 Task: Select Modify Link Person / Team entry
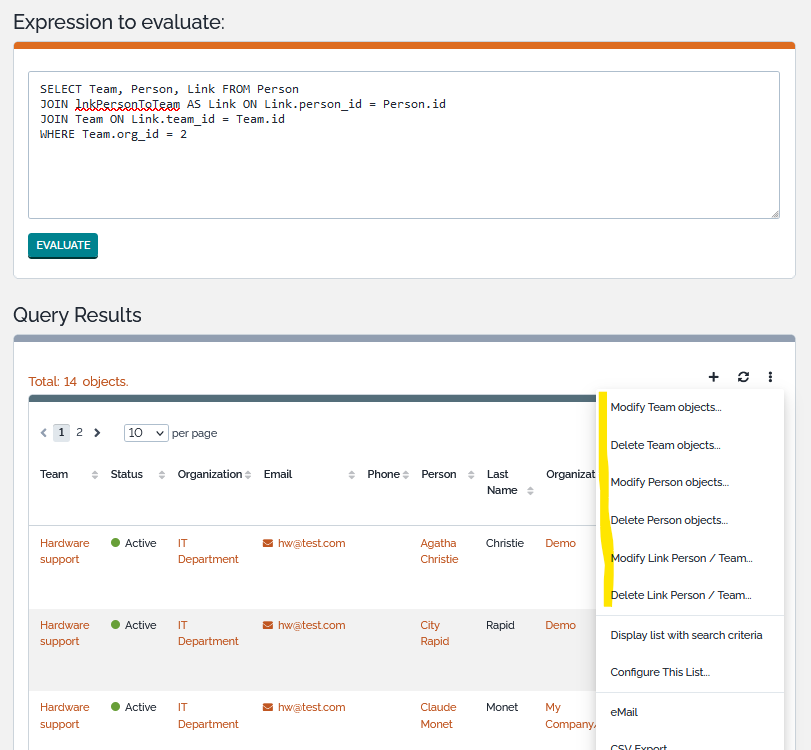(x=681, y=558)
